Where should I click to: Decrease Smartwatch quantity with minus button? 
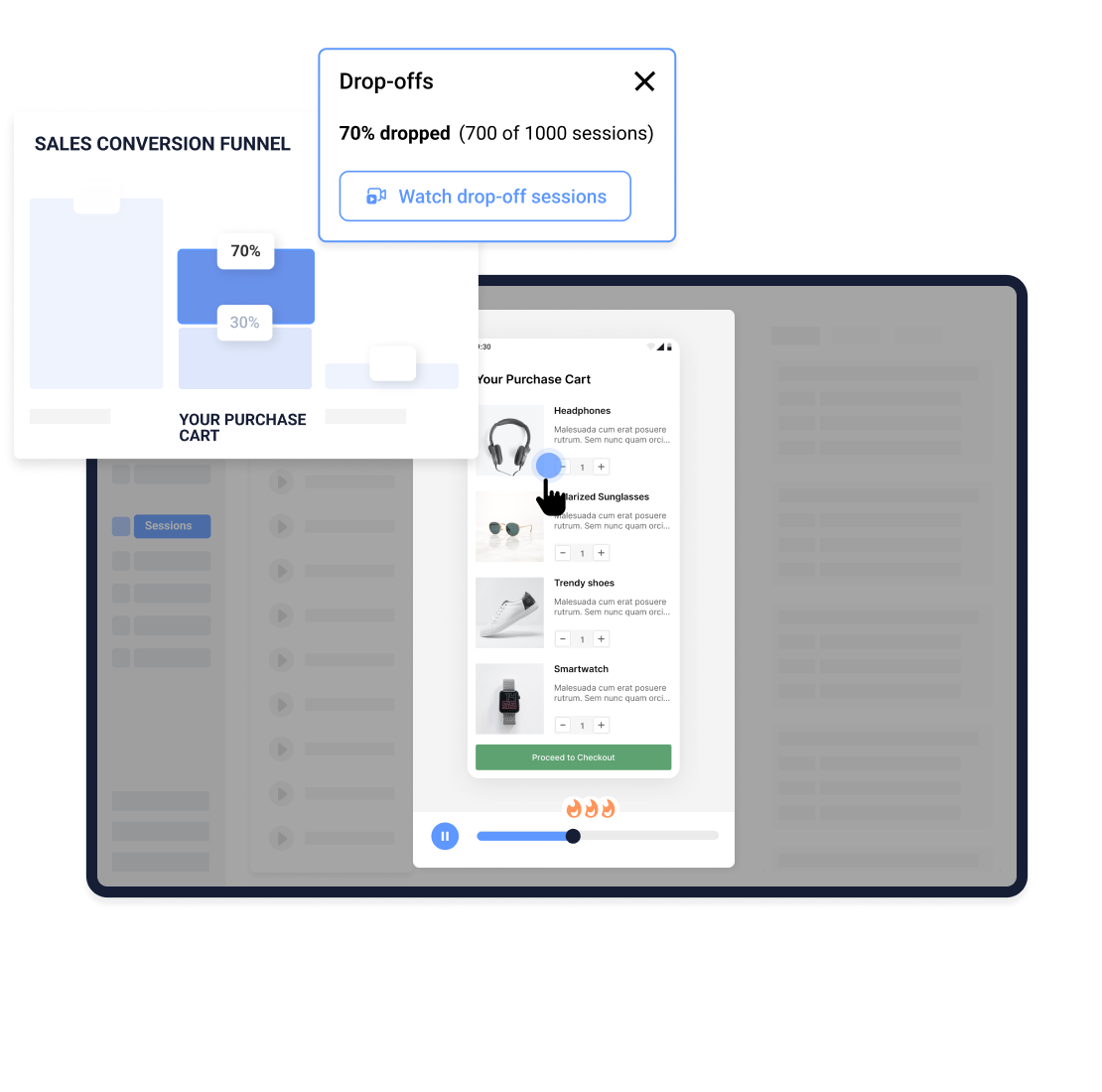click(562, 725)
